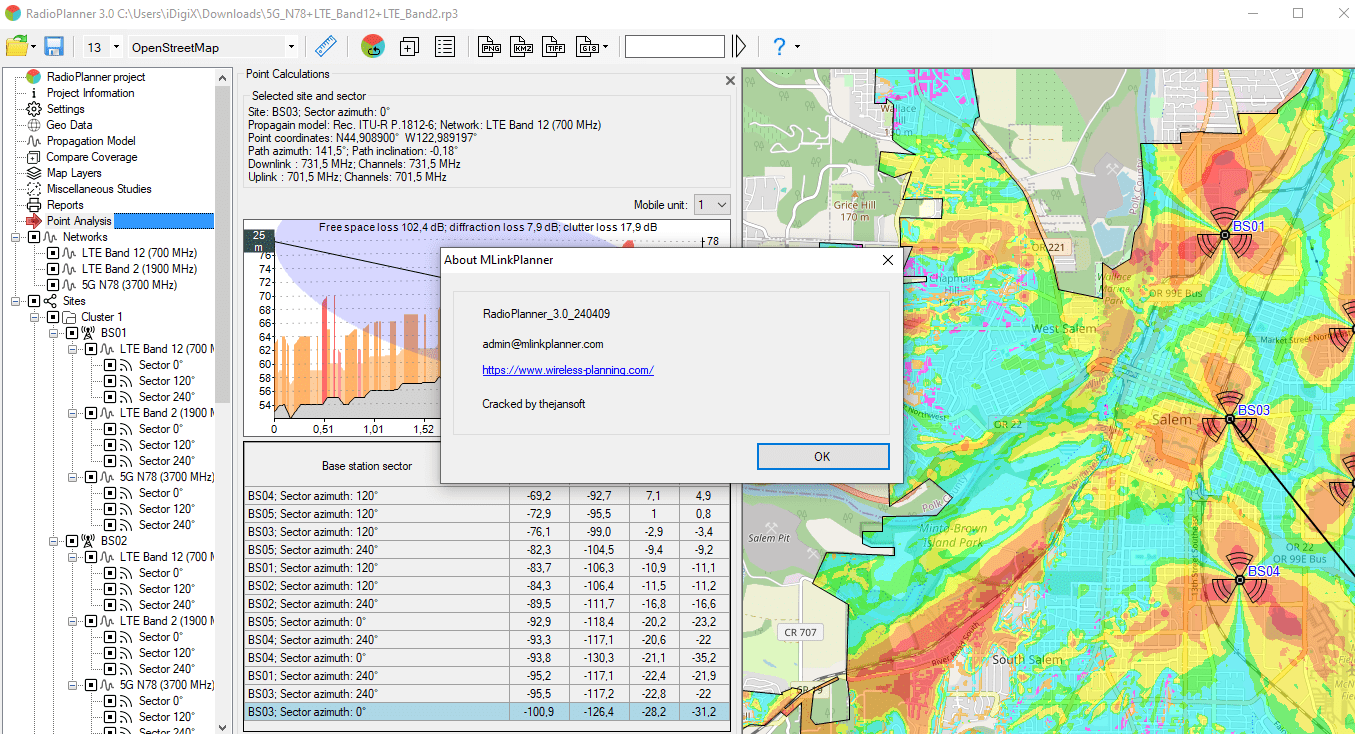Screen dimensions: 1355x734
Task: Save the project with the floppy disk icon
Action: tap(54, 46)
